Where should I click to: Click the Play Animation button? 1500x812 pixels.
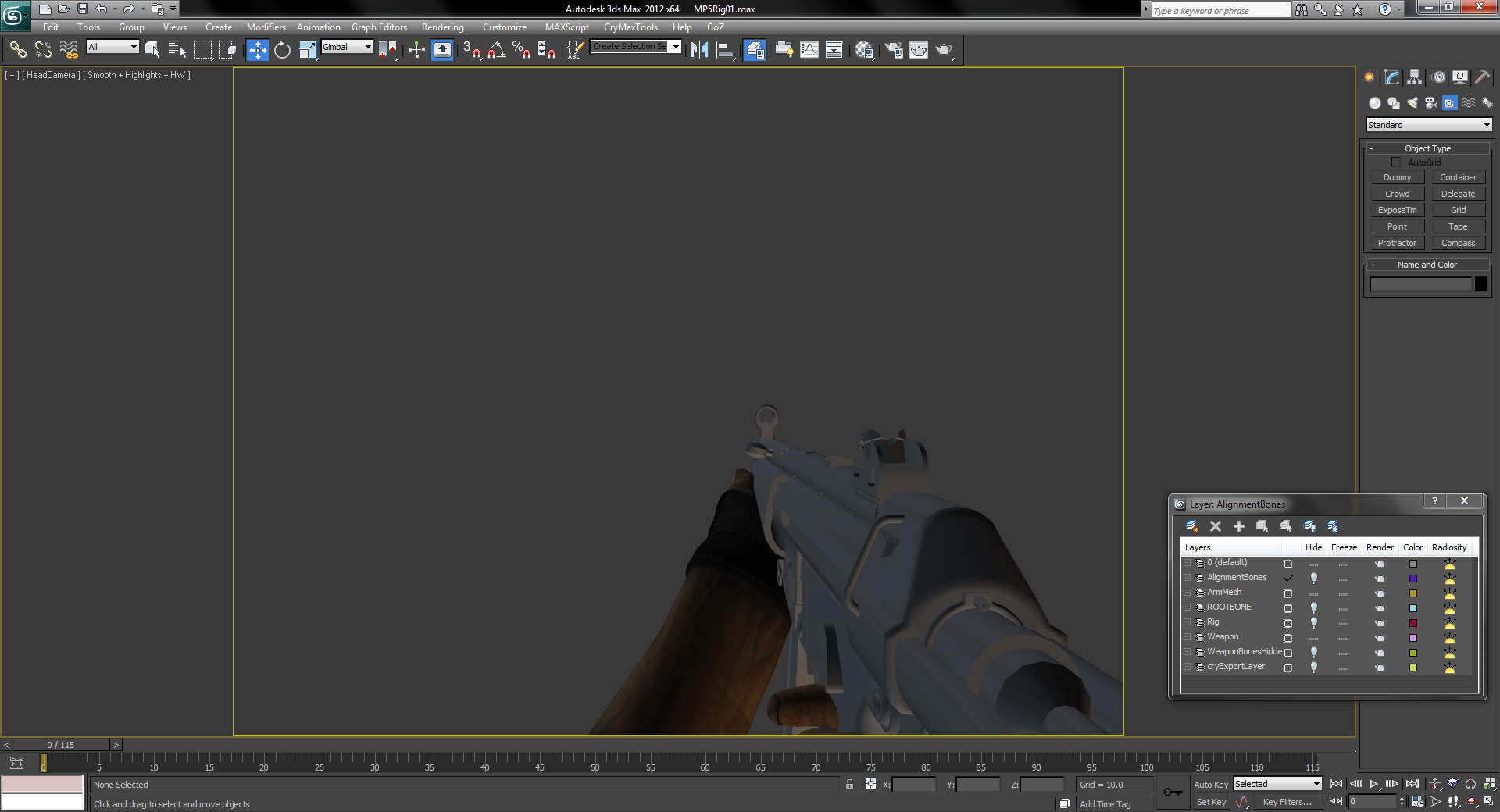tap(1374, 784)
